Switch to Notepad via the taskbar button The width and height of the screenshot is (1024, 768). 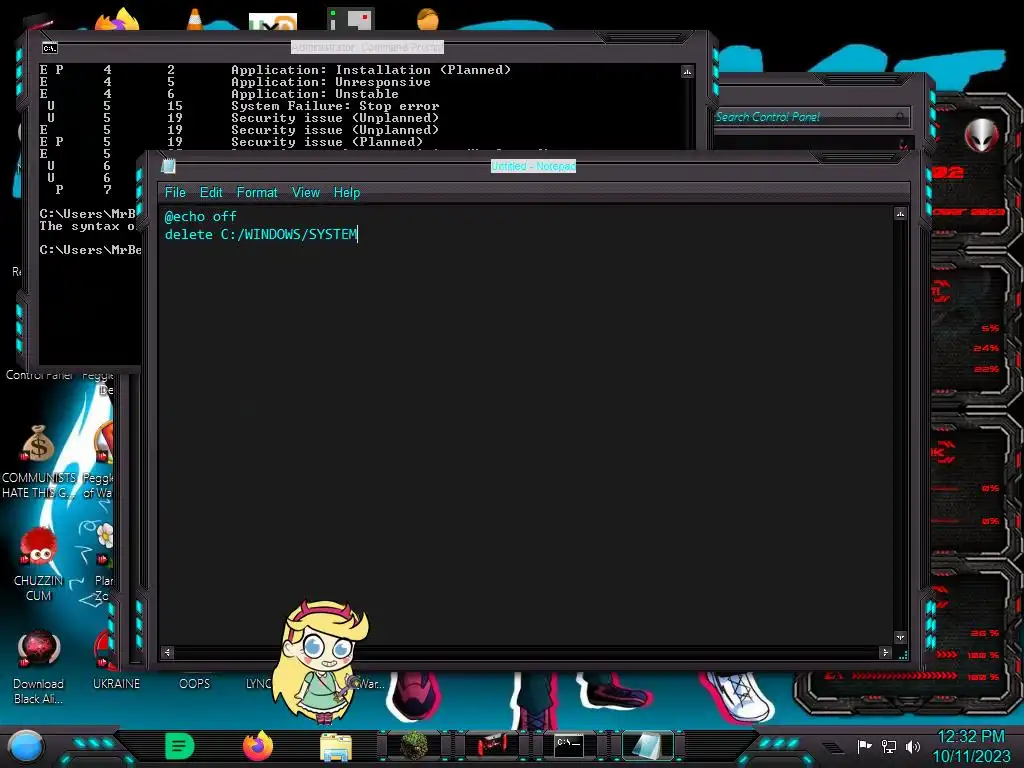tap(647, 746)
